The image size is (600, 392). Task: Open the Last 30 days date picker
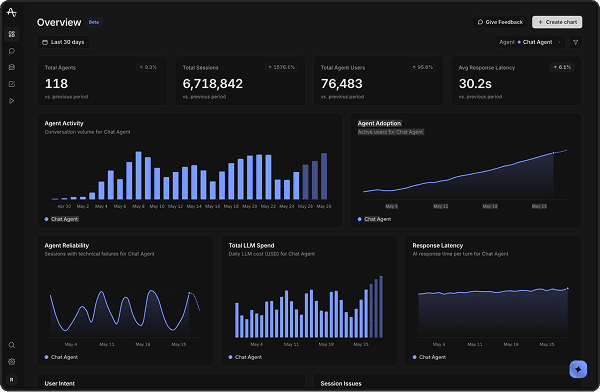(63, 42)
